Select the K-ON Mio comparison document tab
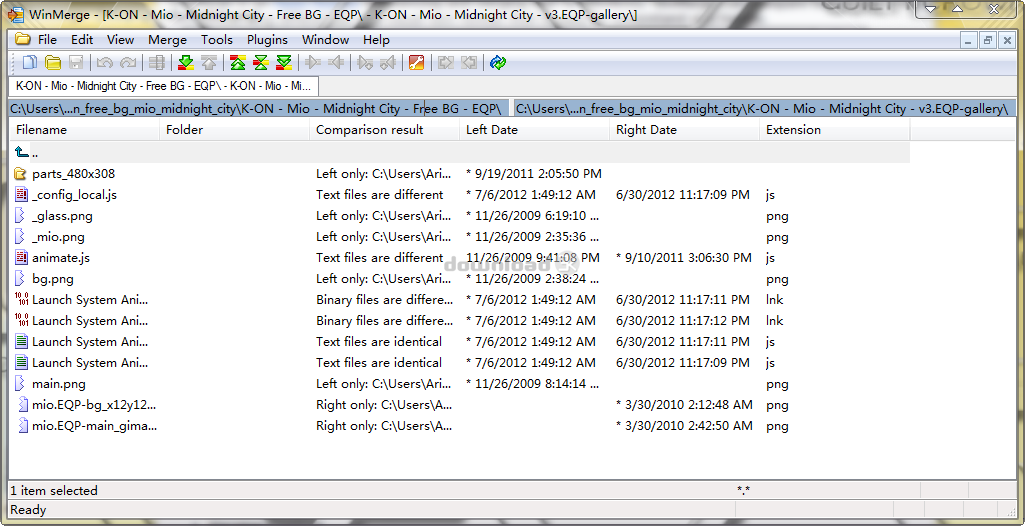The width and height of the screenshot is (1025, 526). click(163, 86)
